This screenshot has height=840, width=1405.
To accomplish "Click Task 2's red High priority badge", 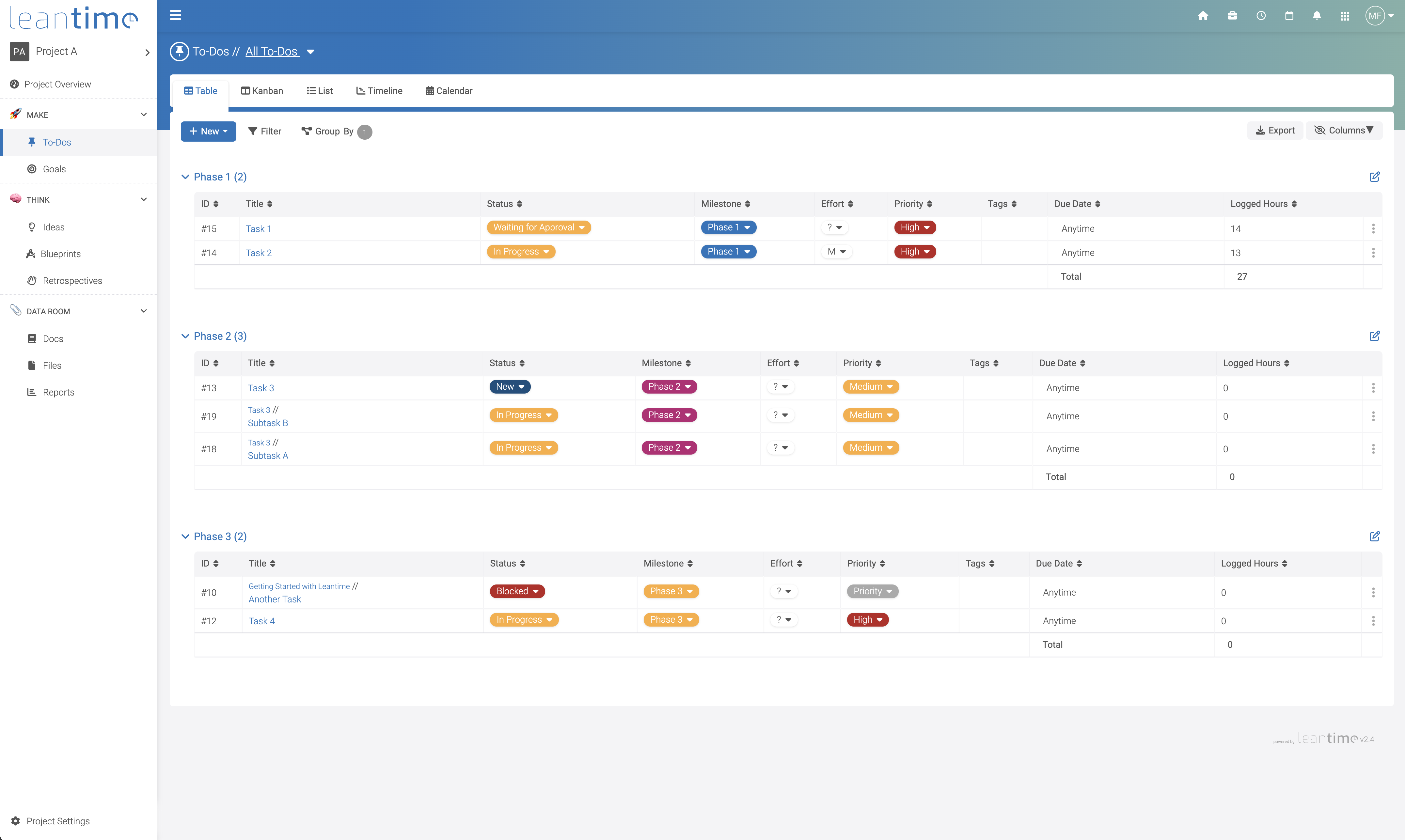I will [914, 252].
